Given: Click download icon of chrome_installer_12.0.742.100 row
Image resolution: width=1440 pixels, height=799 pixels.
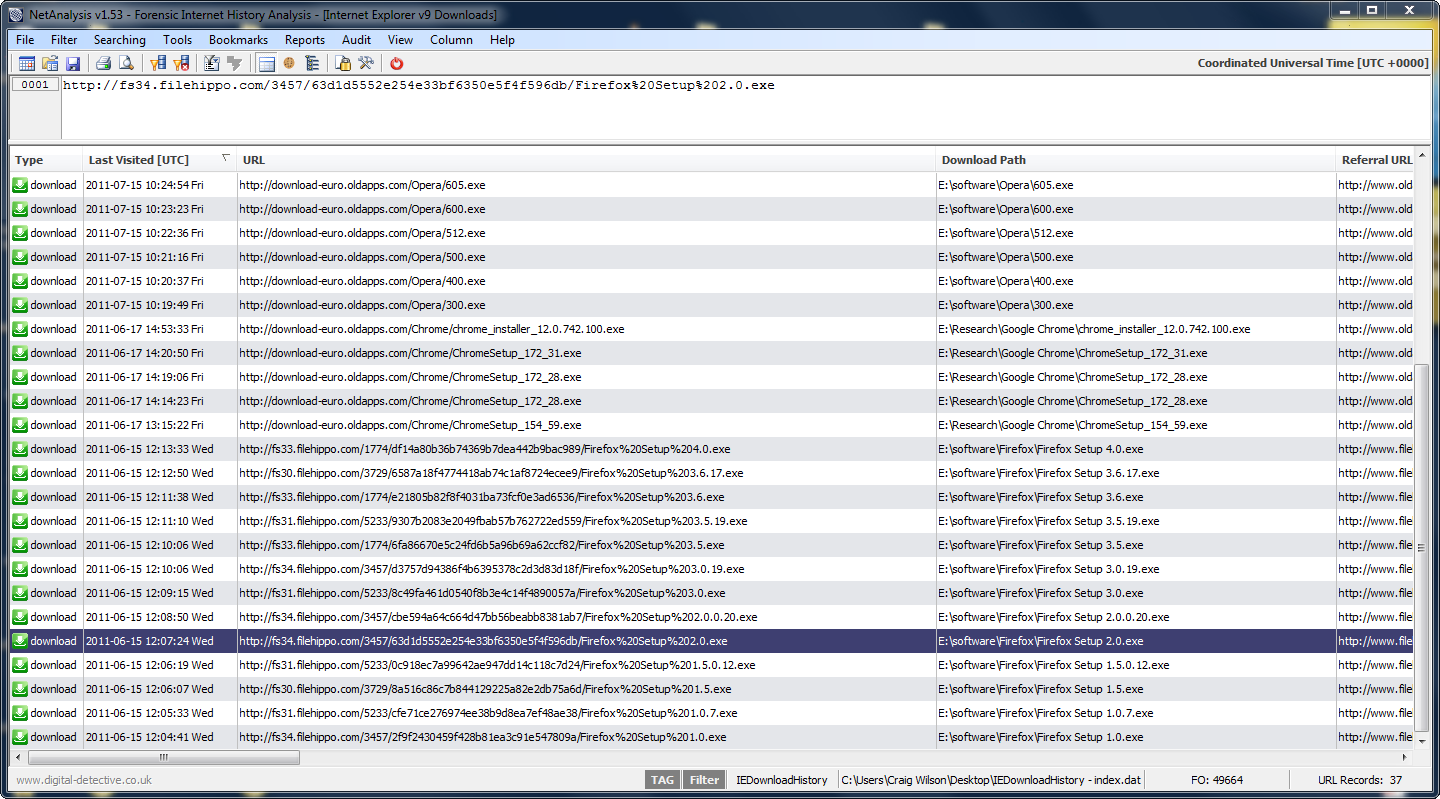Looking at the screenshot, I should pos(20,329).
